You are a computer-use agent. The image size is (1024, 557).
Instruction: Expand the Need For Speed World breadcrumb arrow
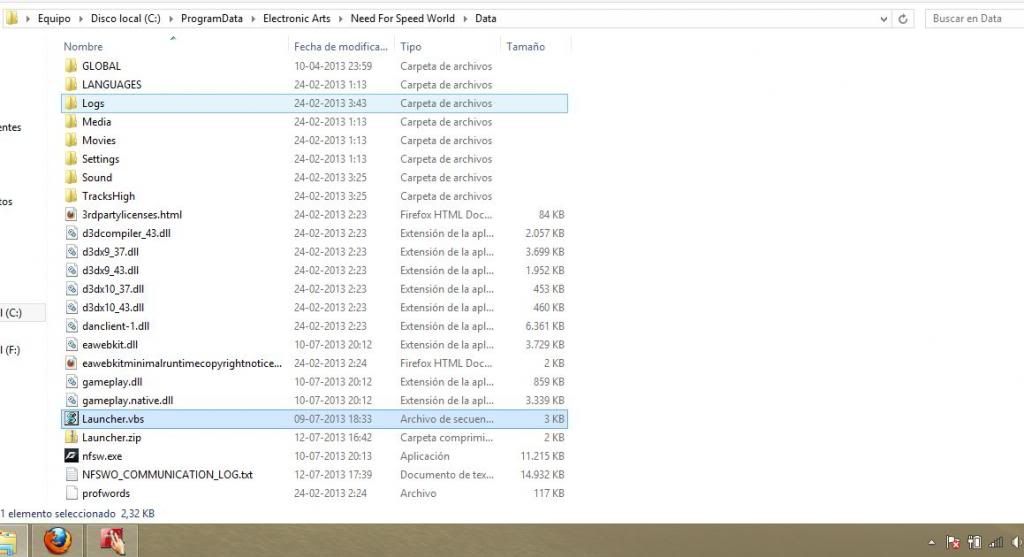point(466,19)
